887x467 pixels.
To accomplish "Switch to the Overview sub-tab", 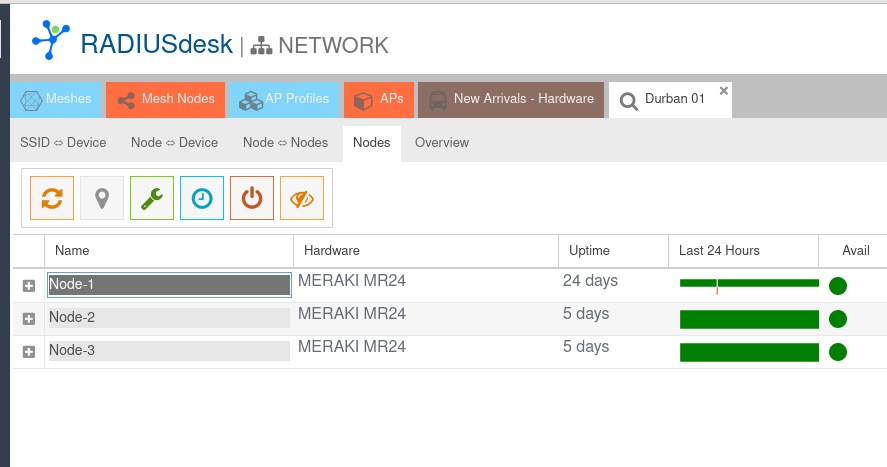I will coord(442,143).
